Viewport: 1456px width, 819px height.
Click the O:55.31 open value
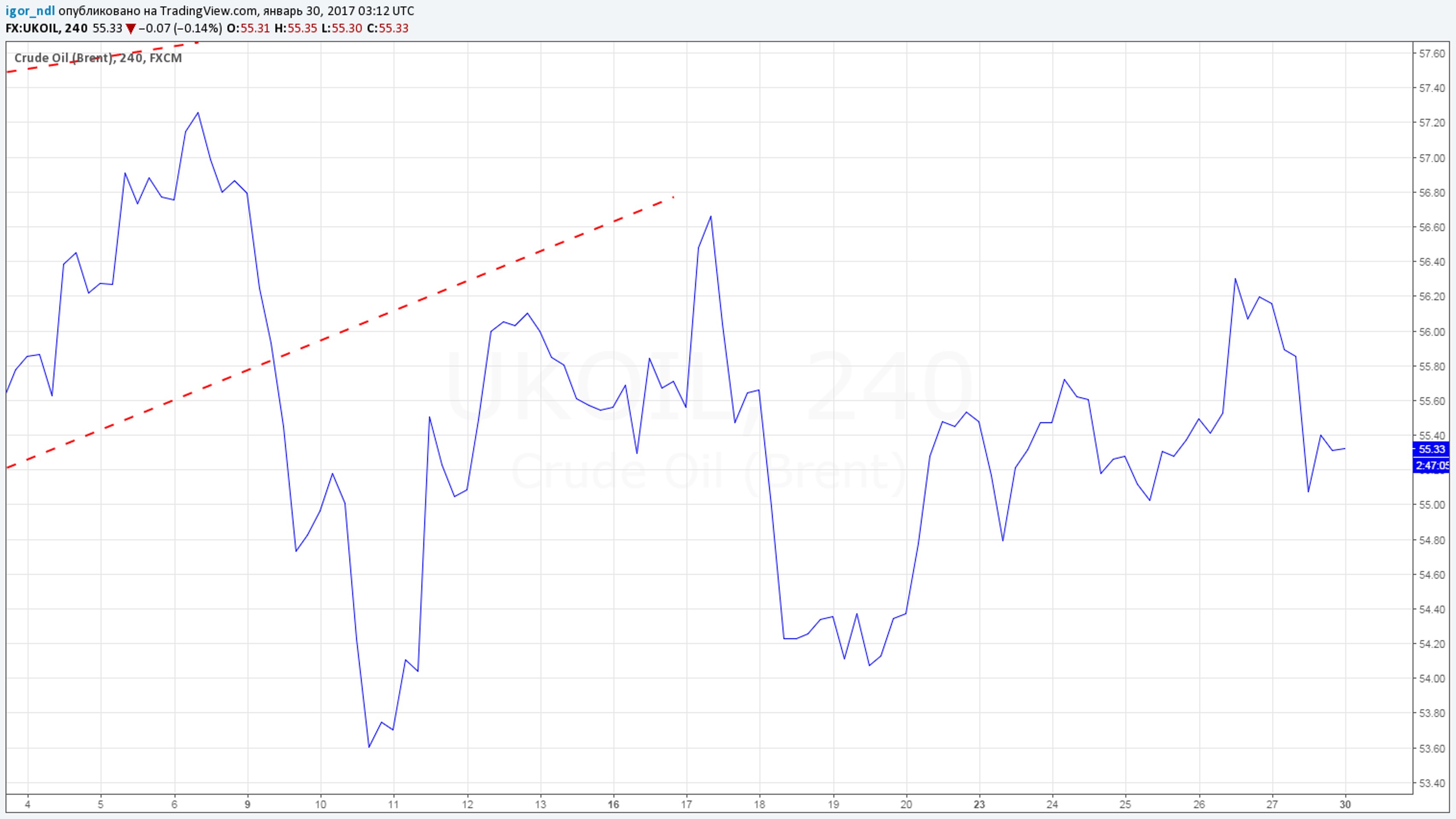click(x=248, y=28)
